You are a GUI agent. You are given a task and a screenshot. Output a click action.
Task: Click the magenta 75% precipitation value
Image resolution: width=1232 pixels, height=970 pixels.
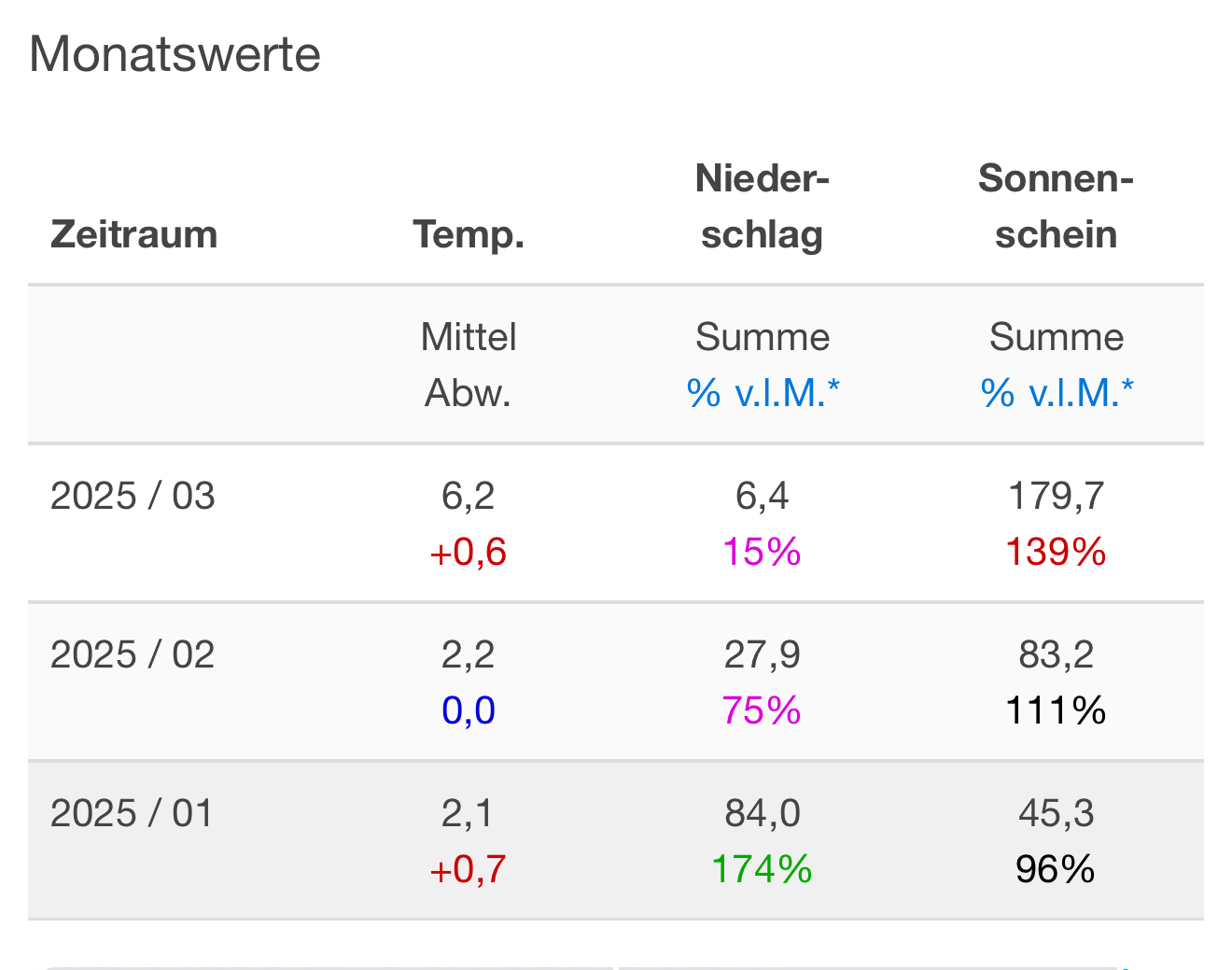[x=762, y=710]
